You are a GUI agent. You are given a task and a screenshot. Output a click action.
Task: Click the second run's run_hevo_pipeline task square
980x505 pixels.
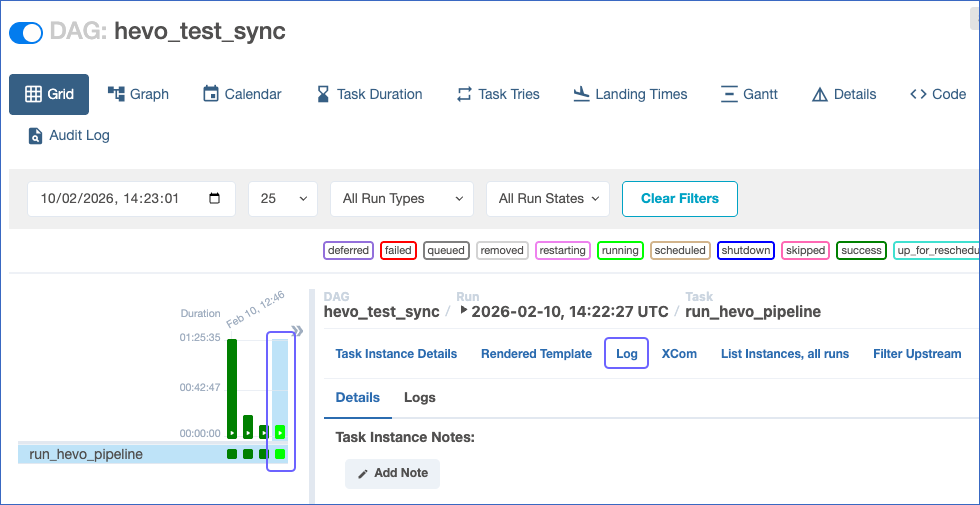[248, 454]
